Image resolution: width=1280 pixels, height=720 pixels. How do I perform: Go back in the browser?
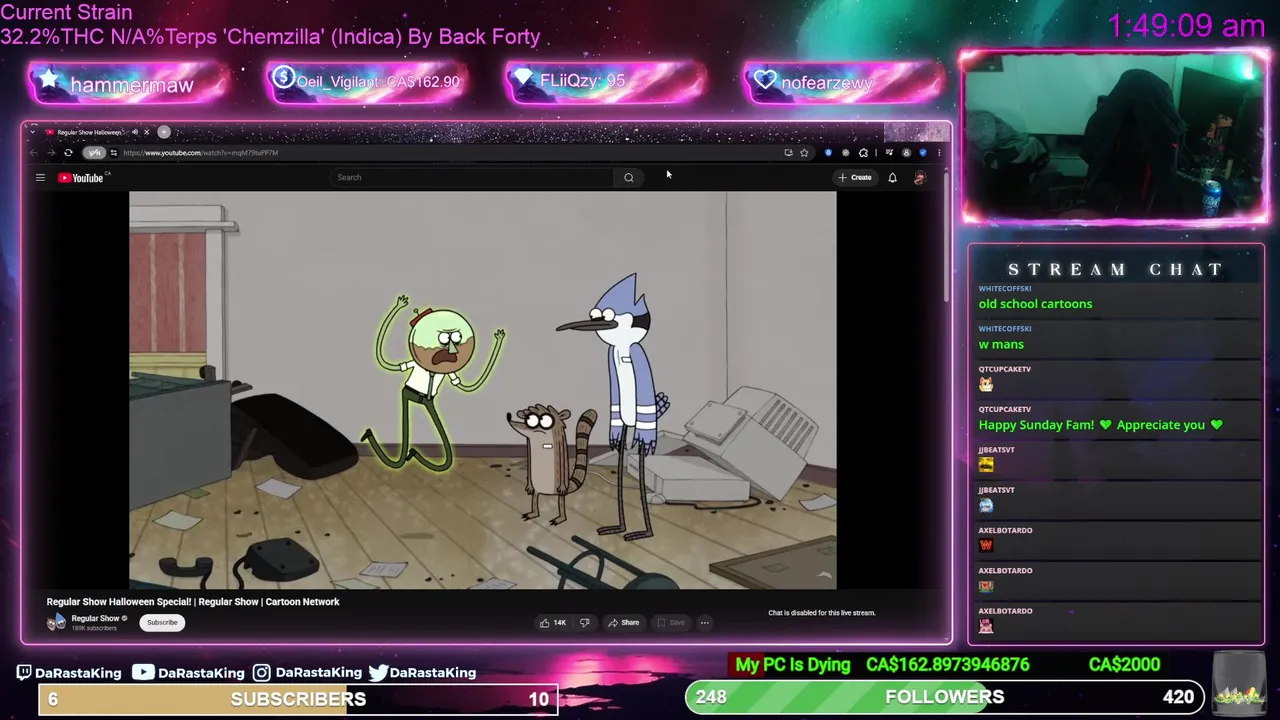pos(33,153)
